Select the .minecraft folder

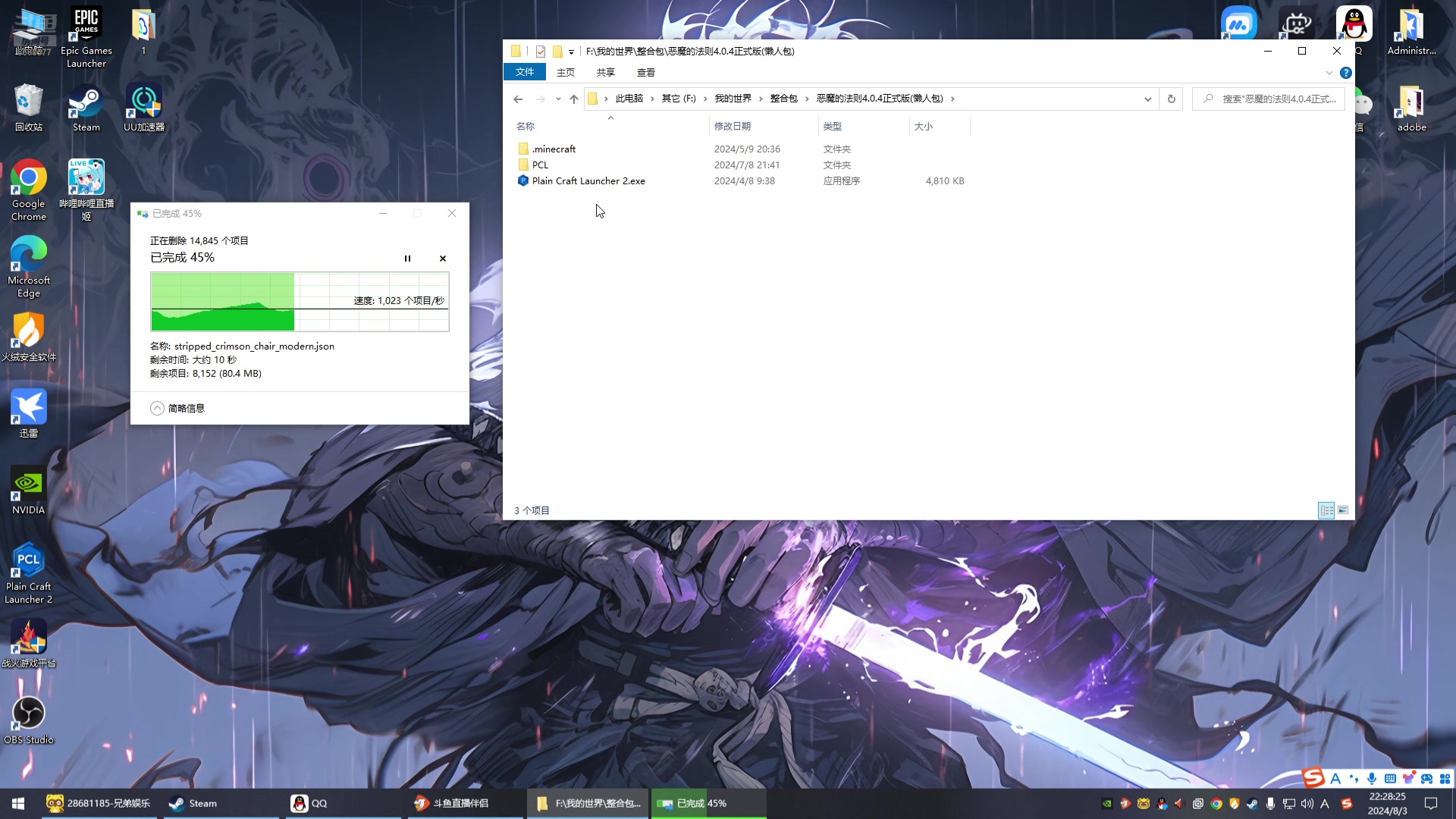[554, 149]
